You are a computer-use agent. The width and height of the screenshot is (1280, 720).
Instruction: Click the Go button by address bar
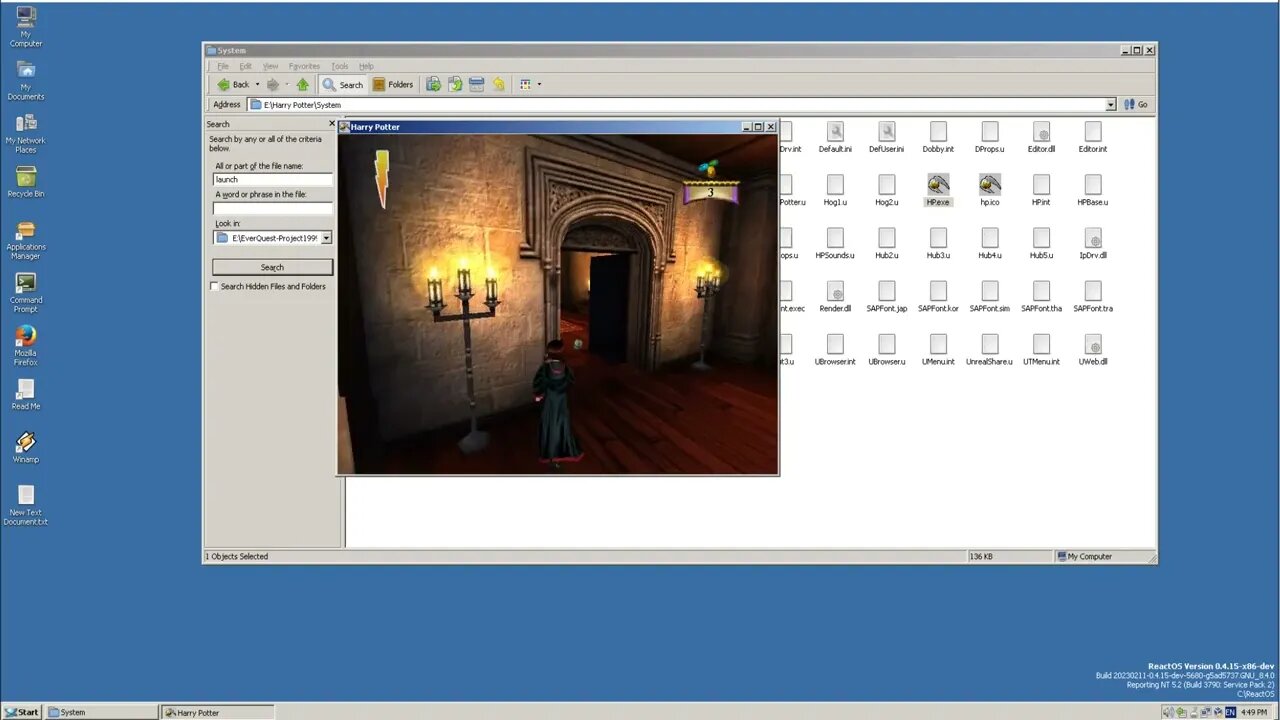coord(1136,105)
